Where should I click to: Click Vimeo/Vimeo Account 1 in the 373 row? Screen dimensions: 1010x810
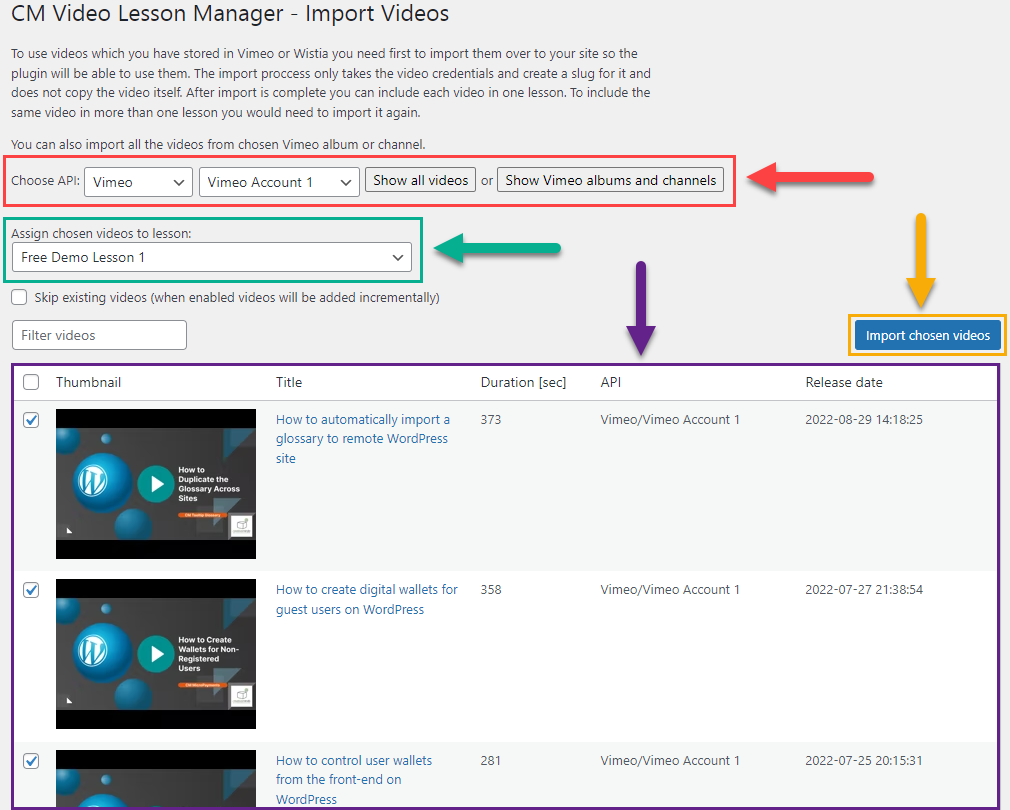coord(670,419)
